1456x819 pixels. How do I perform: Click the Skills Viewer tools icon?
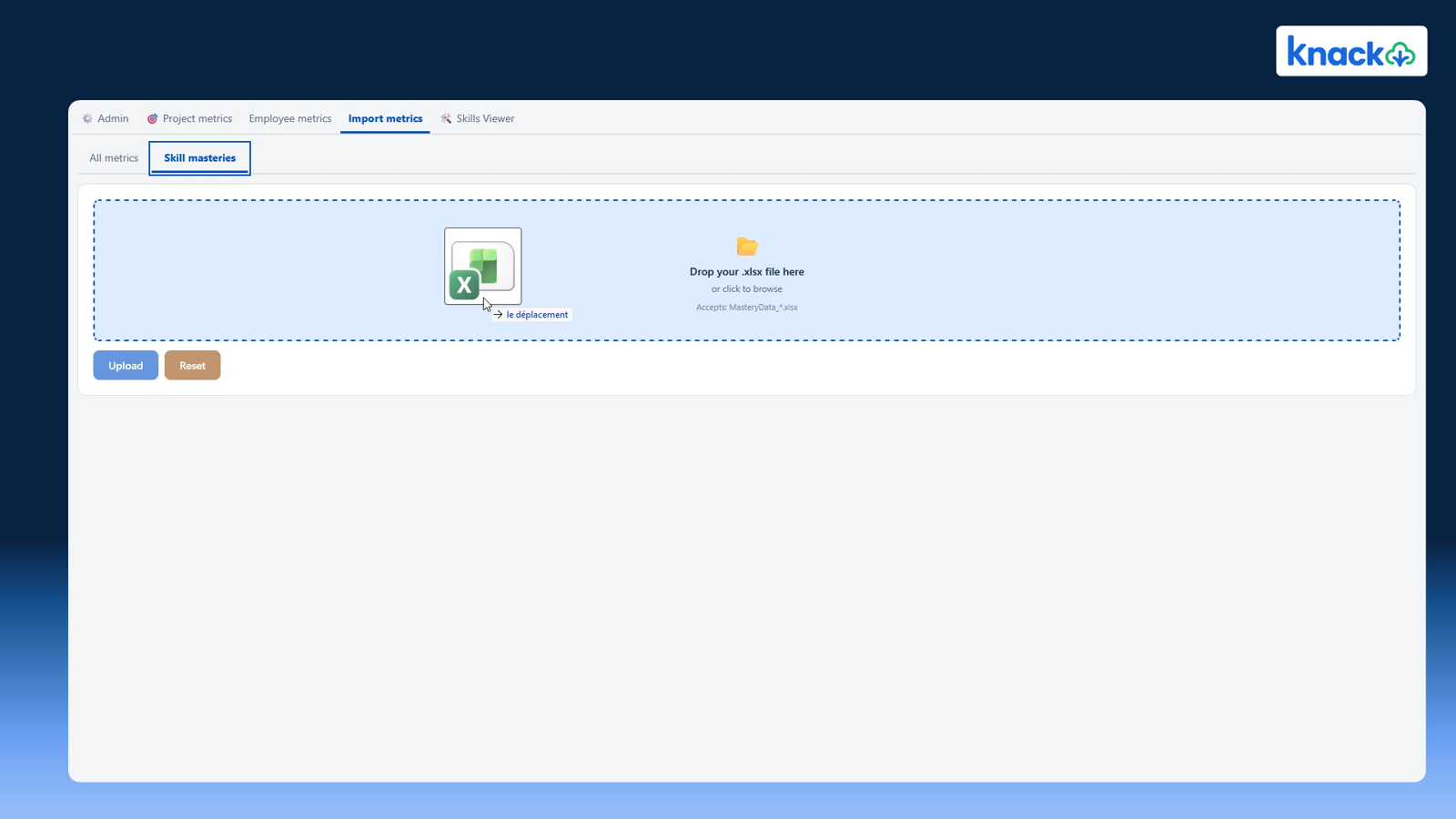coord(446,118)
